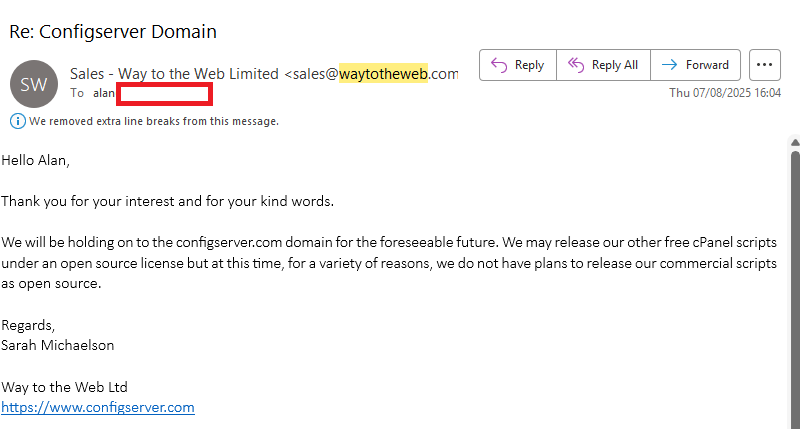
Task: Click the 'Re: Configserver Domain' subject heading
Action: 113,32
